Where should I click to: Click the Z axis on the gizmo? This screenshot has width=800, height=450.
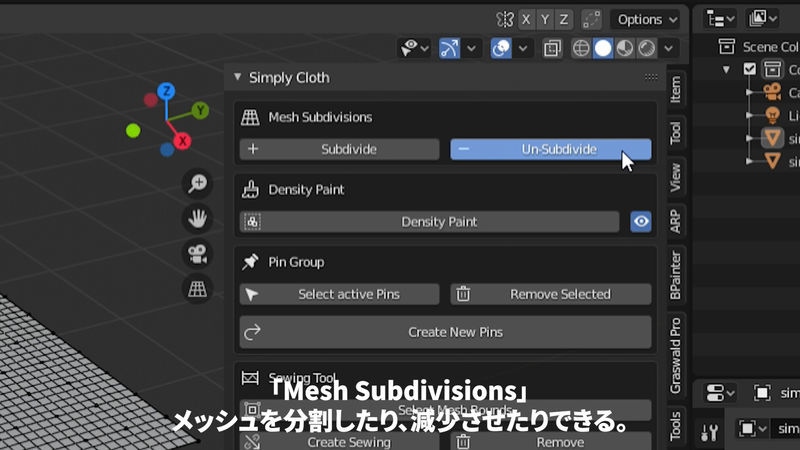pyautogui.click(x=166, y=91)
